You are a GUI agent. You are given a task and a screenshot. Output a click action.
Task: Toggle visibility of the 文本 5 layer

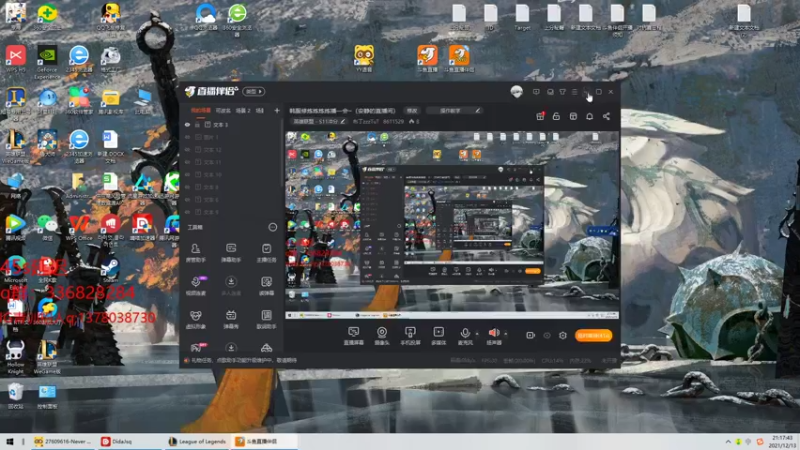[187, 212]
